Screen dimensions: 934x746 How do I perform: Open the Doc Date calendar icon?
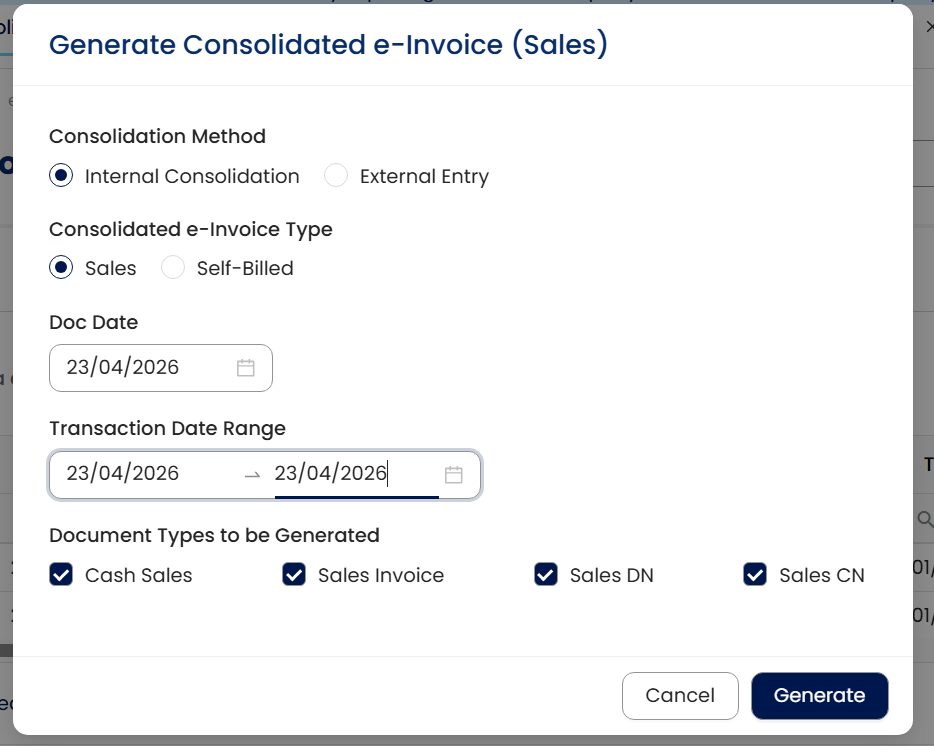coord(246,368)
